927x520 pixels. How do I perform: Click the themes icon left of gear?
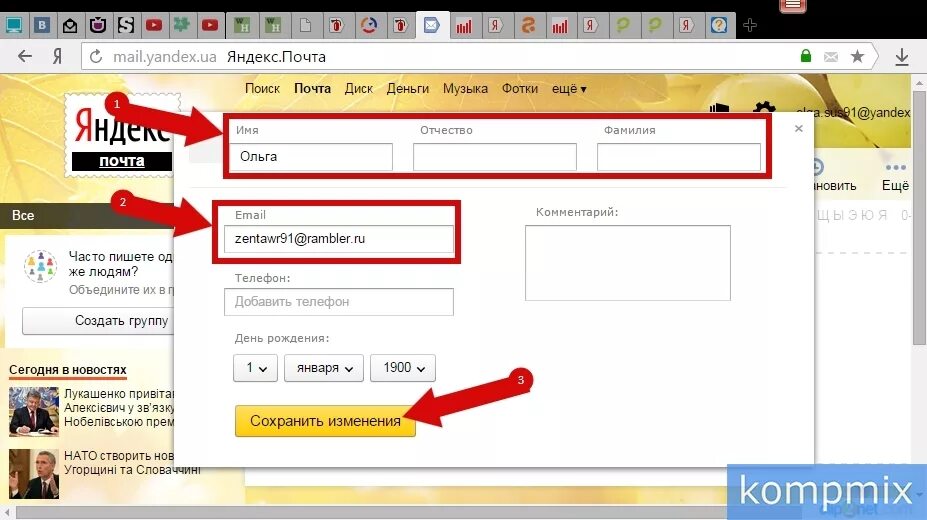coord(719,108)
